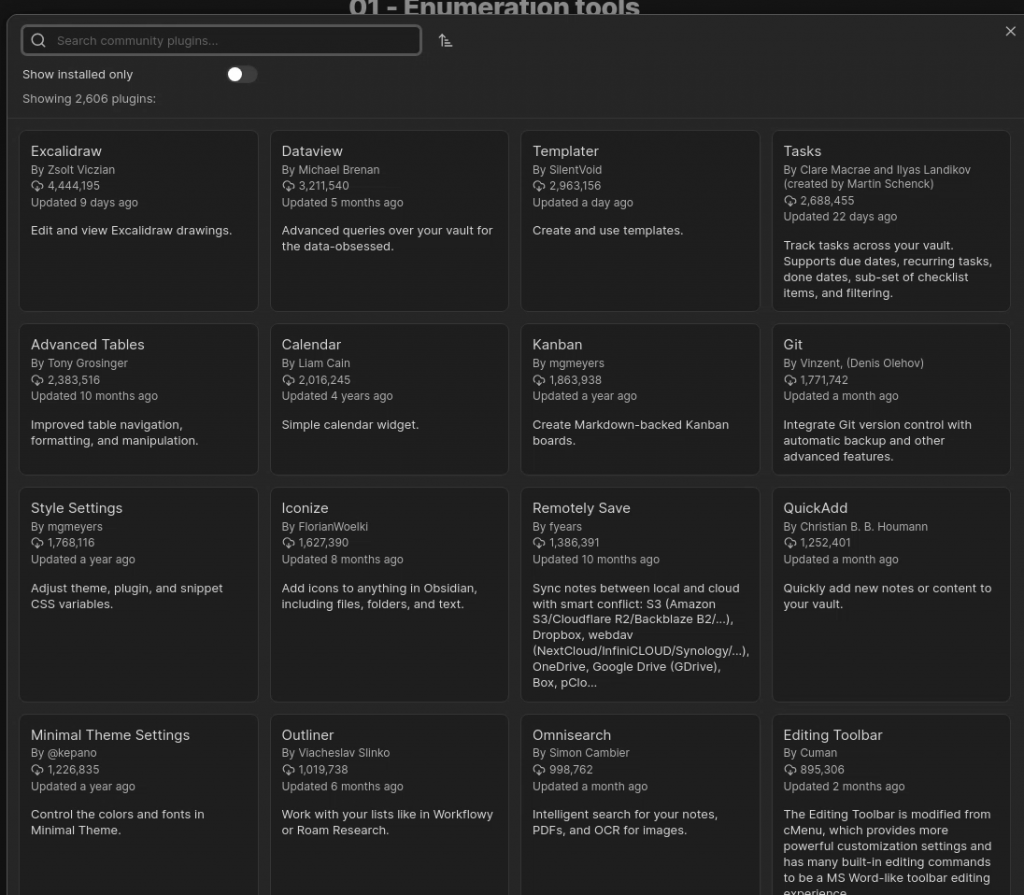Click the download icon on Advanced Tables card
This screenshot has width=1024, height=895.
37,380
